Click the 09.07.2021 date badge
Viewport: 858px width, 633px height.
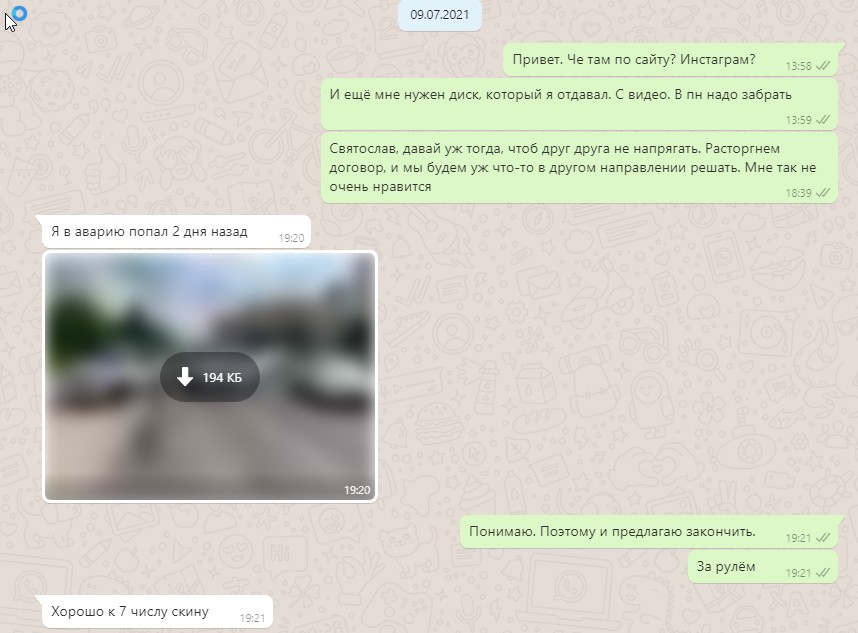click(439, 15)
